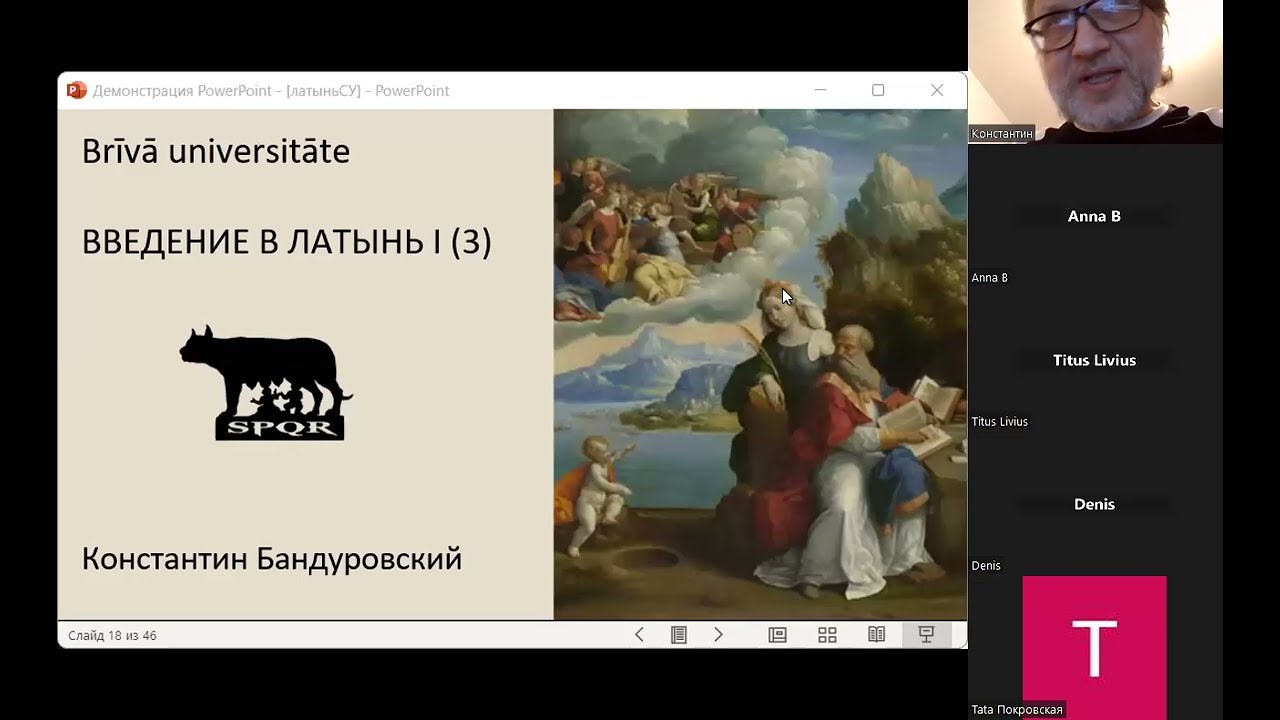
Task: Click the window title 'Демонстрация PowerPoint'
Action: tap(271, 90)
